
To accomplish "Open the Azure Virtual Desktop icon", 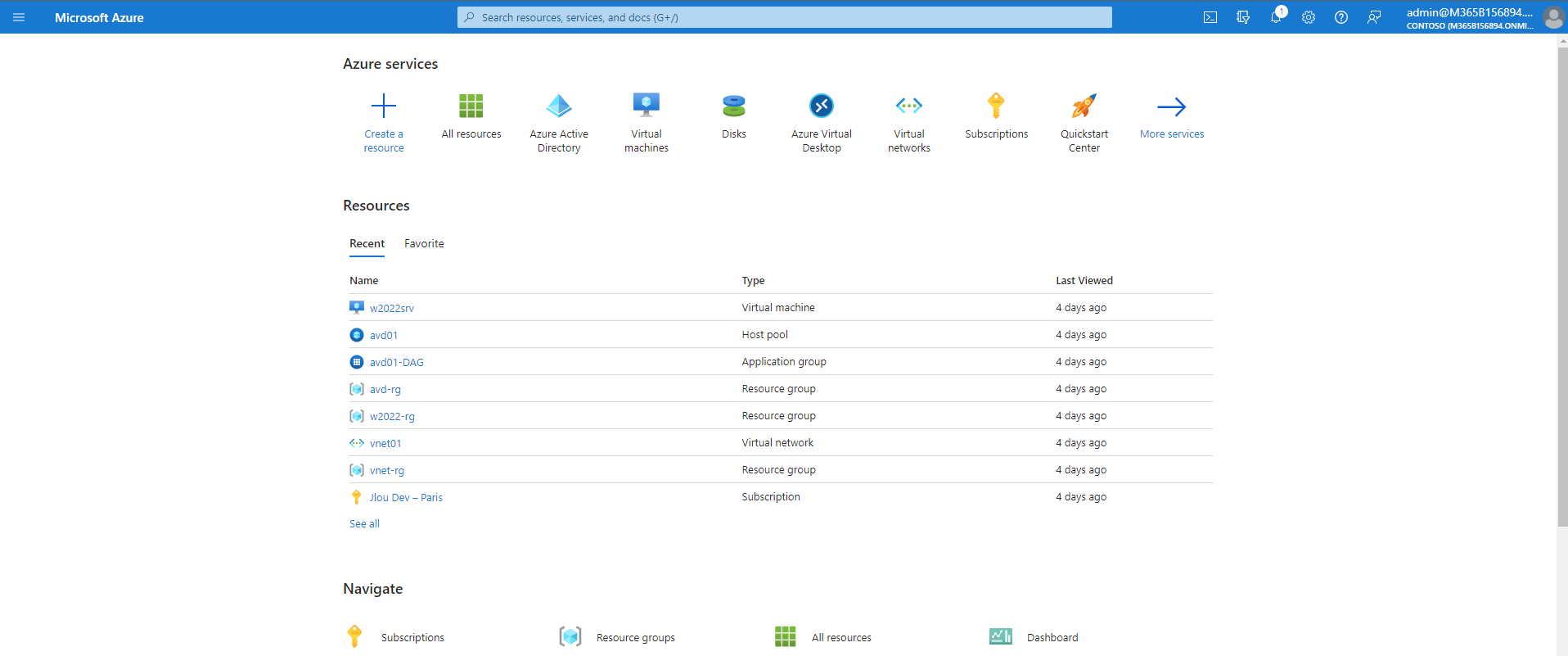I will 822,106.
